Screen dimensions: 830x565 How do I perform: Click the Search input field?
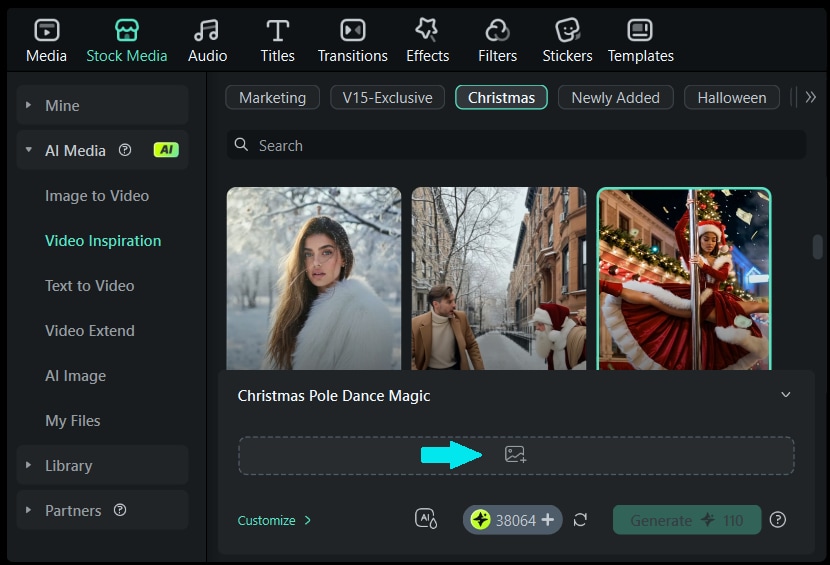pyautogui.click(x=517, y=145)
